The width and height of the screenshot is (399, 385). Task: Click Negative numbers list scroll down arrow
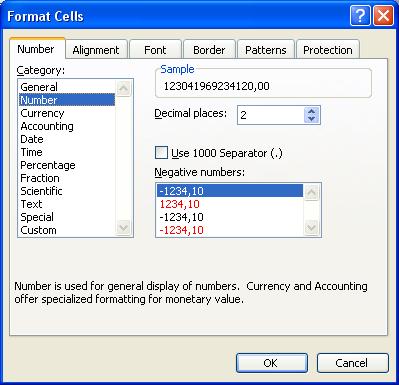coord(311,228)
